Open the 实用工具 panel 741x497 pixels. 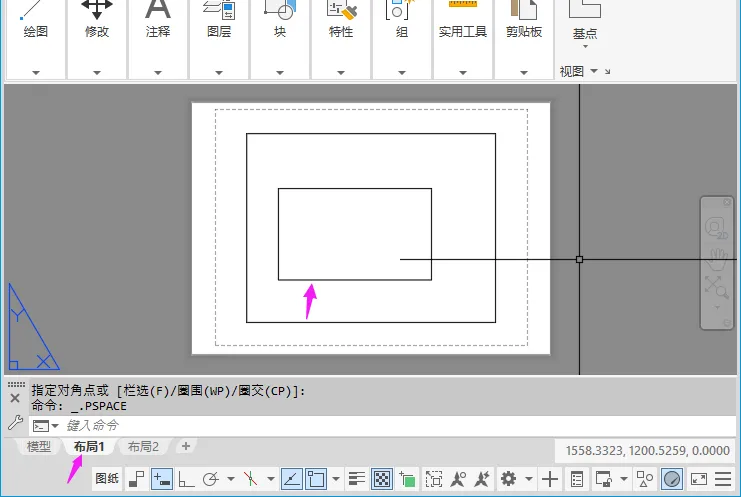[463, 32]
